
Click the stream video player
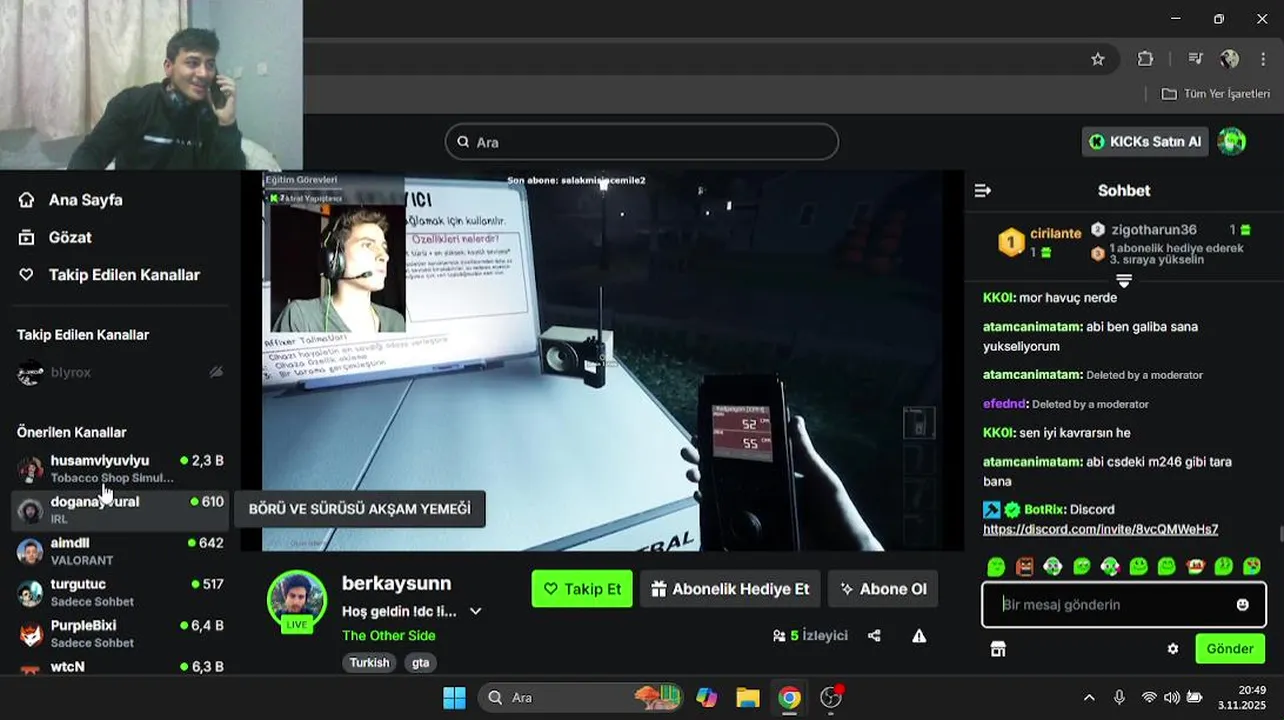tap(601, 360)
